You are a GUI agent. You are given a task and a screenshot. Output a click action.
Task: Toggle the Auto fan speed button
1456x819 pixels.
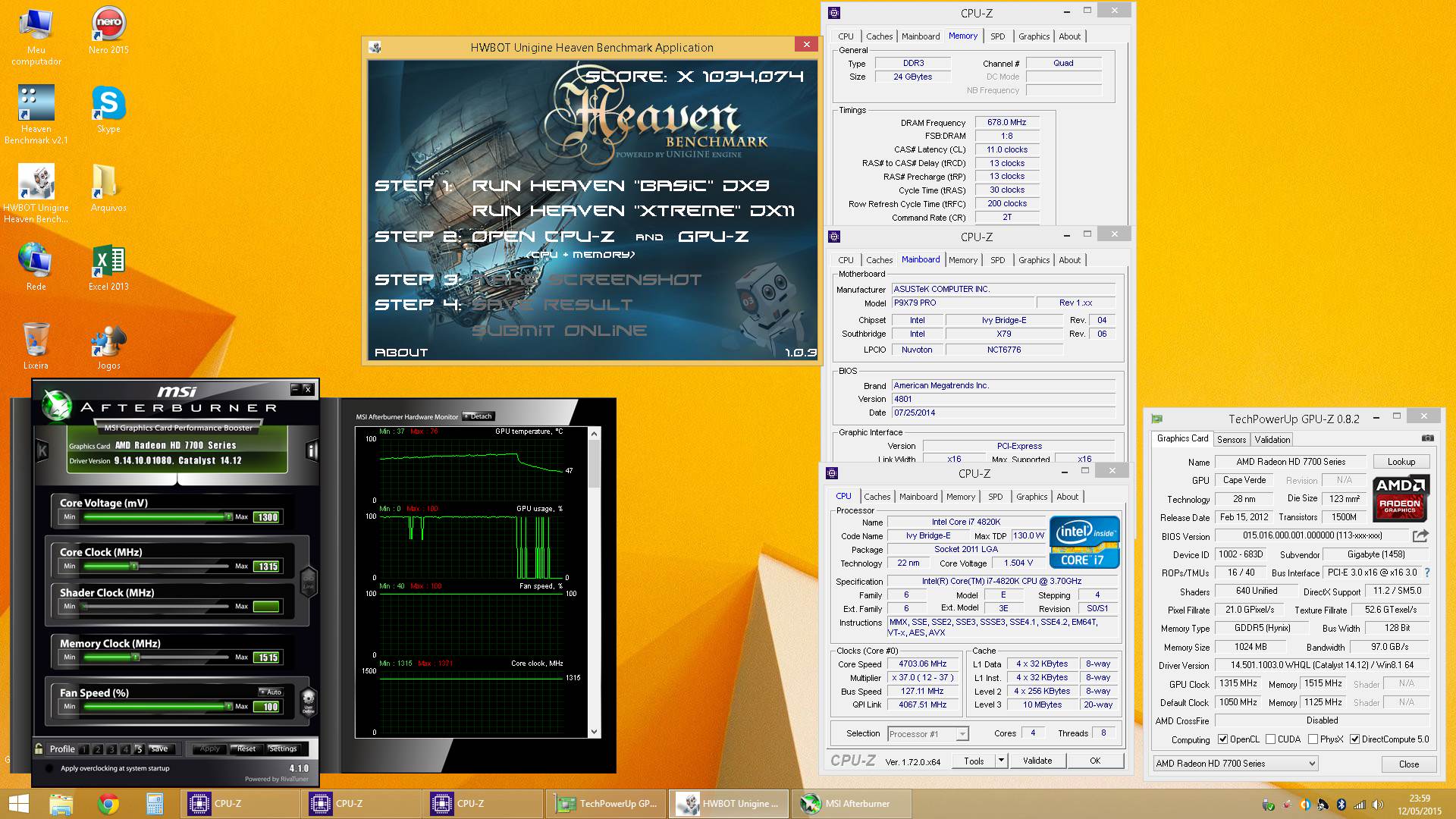click(x=270, y=692)
